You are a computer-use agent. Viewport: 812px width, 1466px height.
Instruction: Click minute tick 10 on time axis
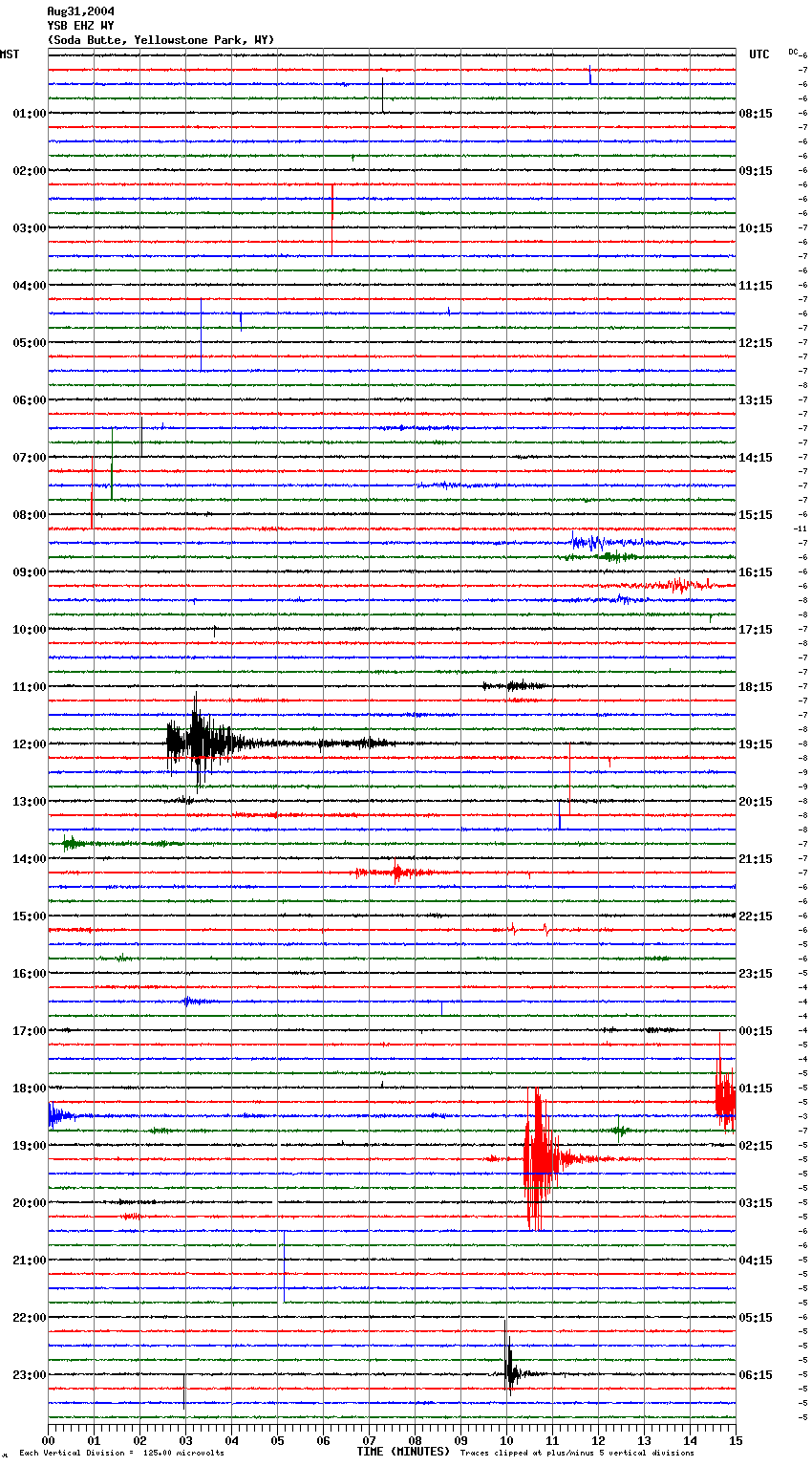pyautogui.click(x=506, y=1440)
